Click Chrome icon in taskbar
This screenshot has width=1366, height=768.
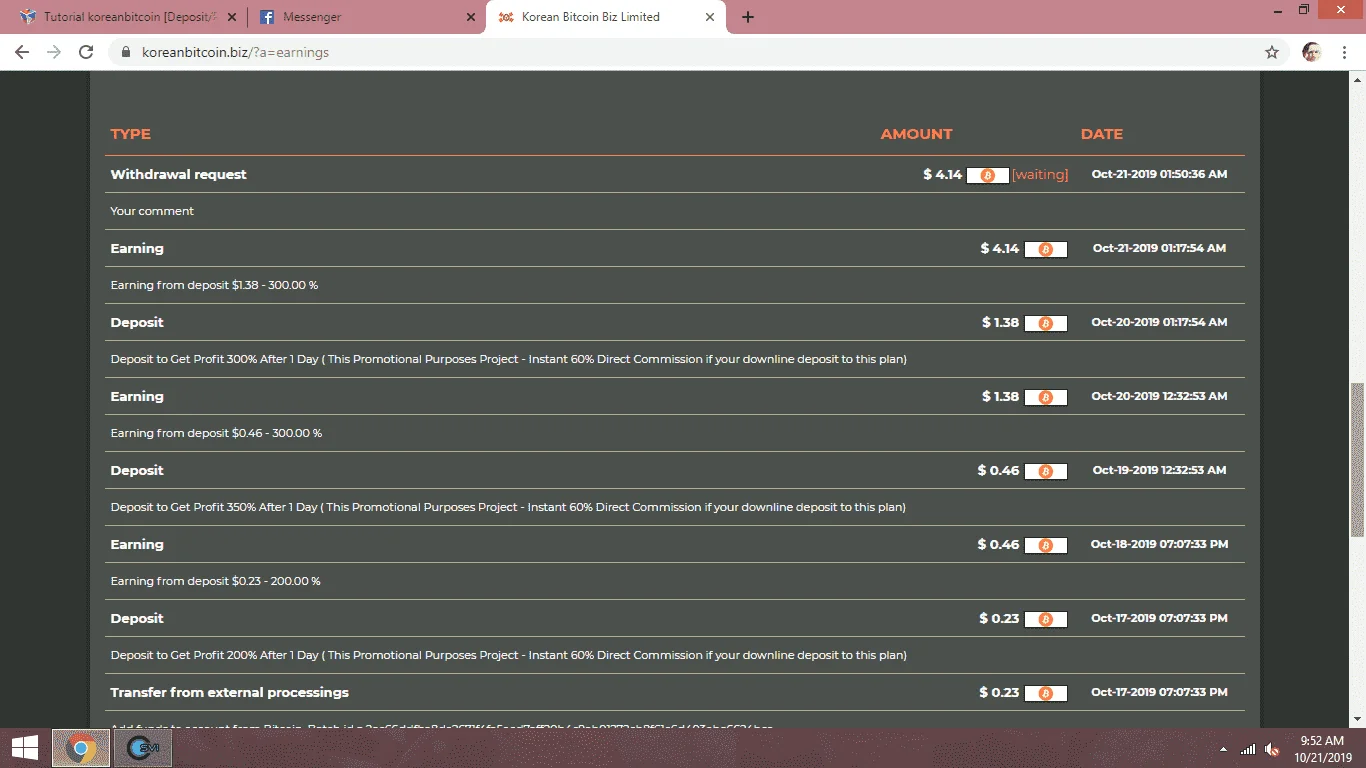tap(81, 748)
